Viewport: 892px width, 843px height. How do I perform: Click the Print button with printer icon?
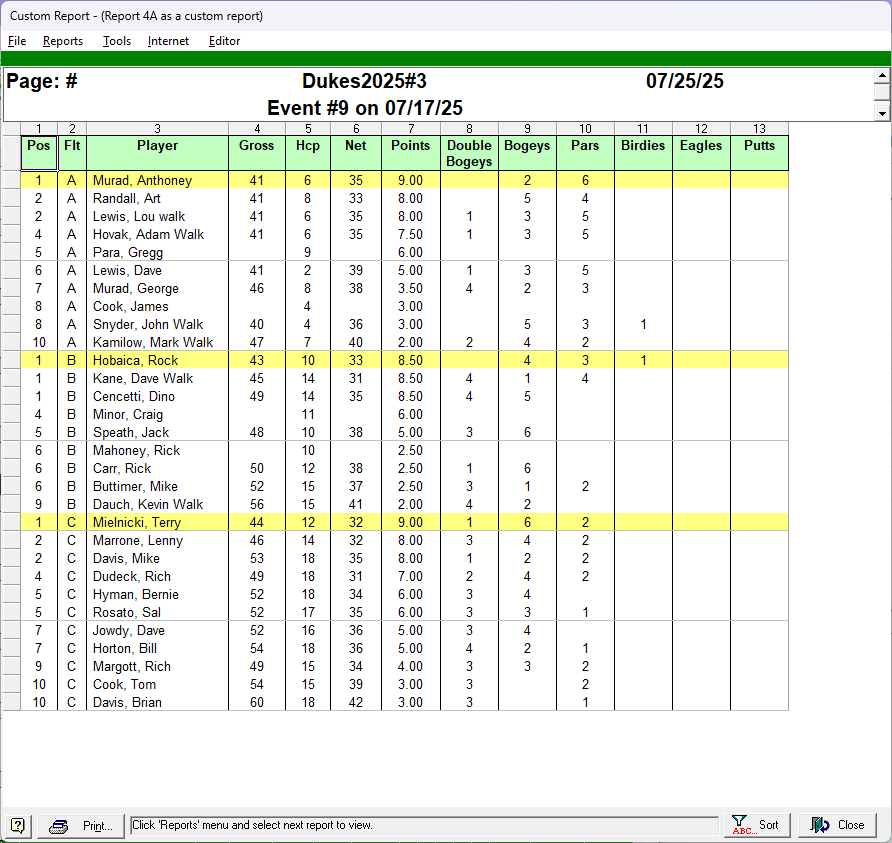(x=83, y=825)
